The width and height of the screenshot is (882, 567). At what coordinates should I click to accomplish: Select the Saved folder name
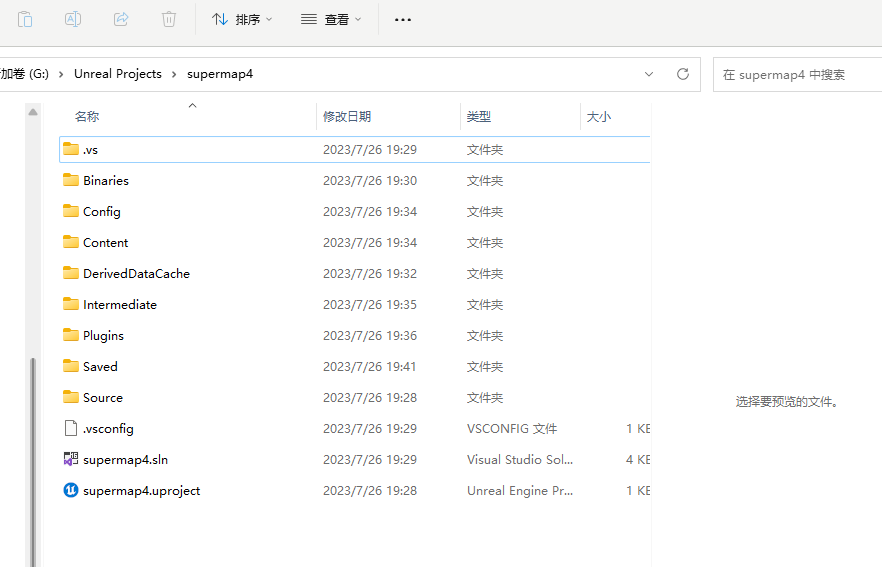(100, 366)
